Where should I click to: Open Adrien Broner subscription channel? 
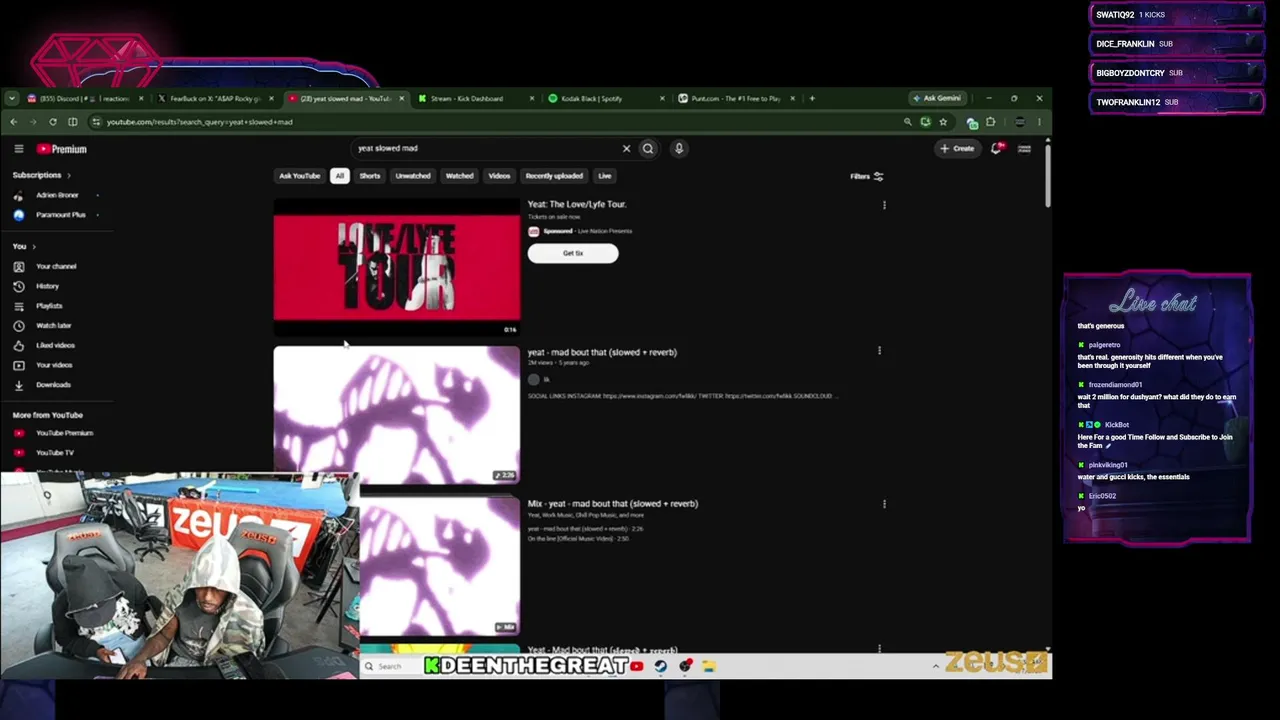56,195
